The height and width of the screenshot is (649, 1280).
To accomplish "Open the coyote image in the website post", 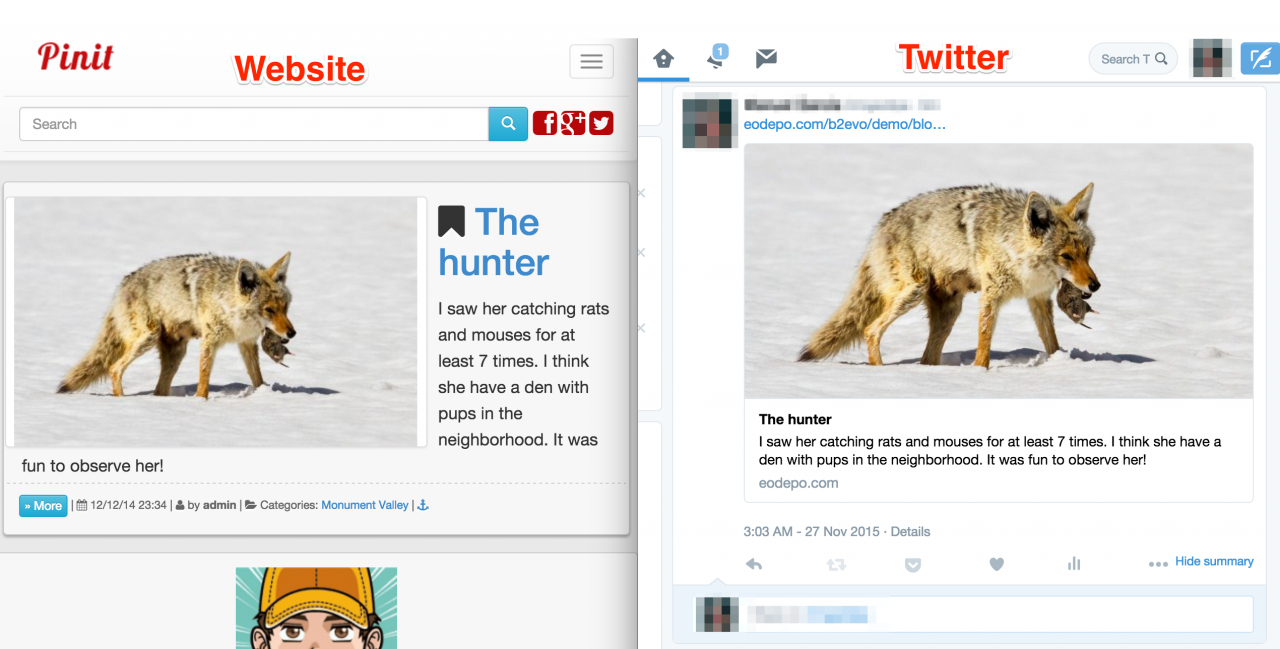I will (x=216, y=321).
